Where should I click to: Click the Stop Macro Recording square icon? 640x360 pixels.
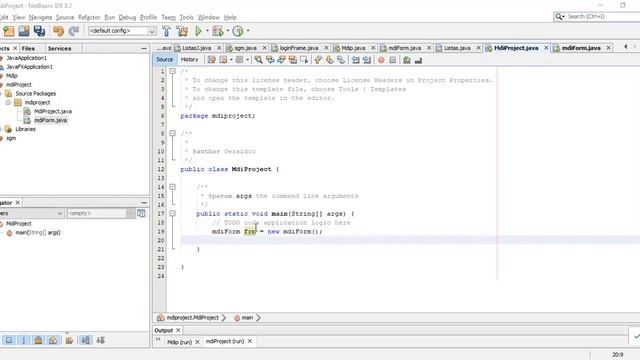coord(392,60)
